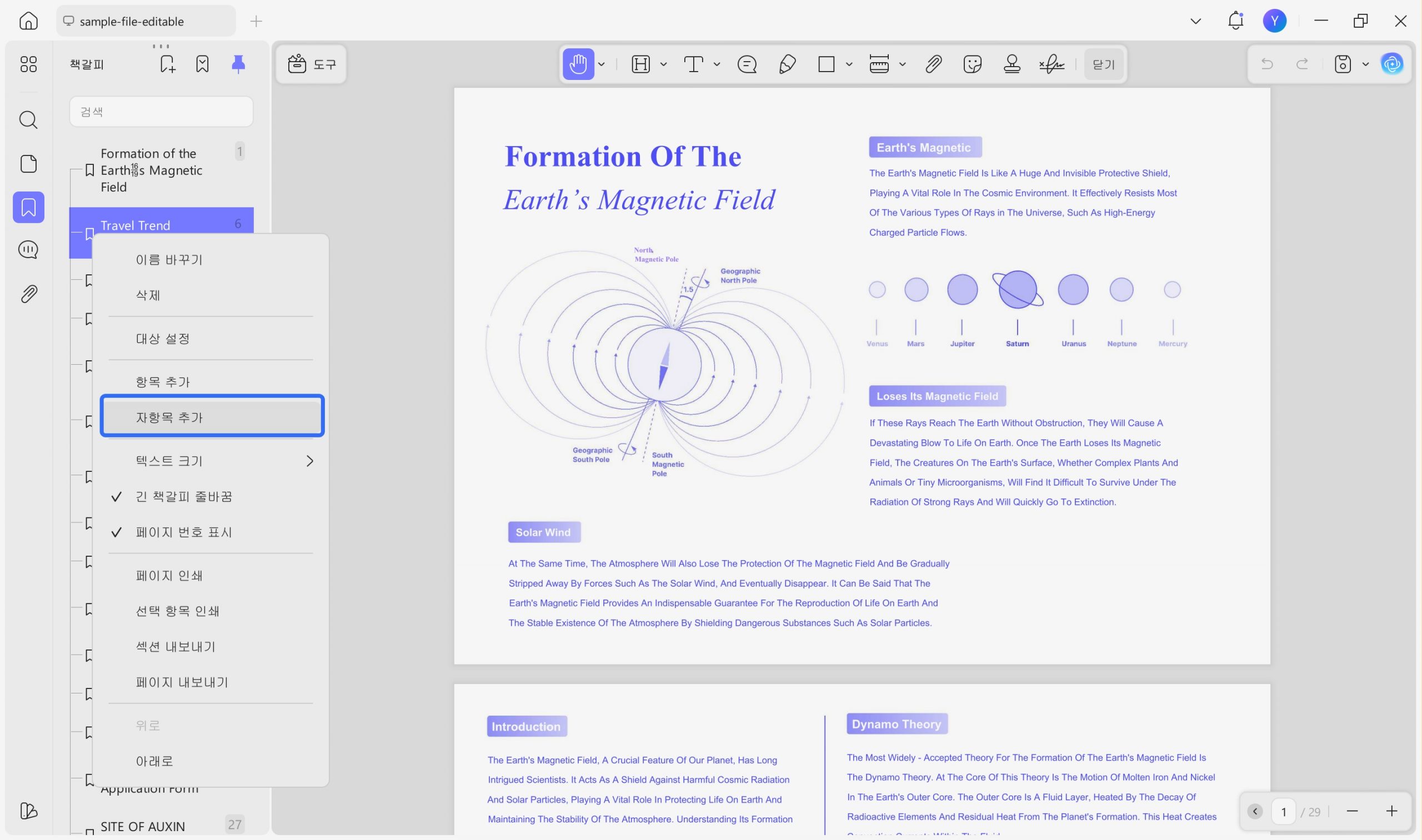The image size is (1422, 840).
Task: Open the save options dropdown arrow
Action: tap(1366, 64)
